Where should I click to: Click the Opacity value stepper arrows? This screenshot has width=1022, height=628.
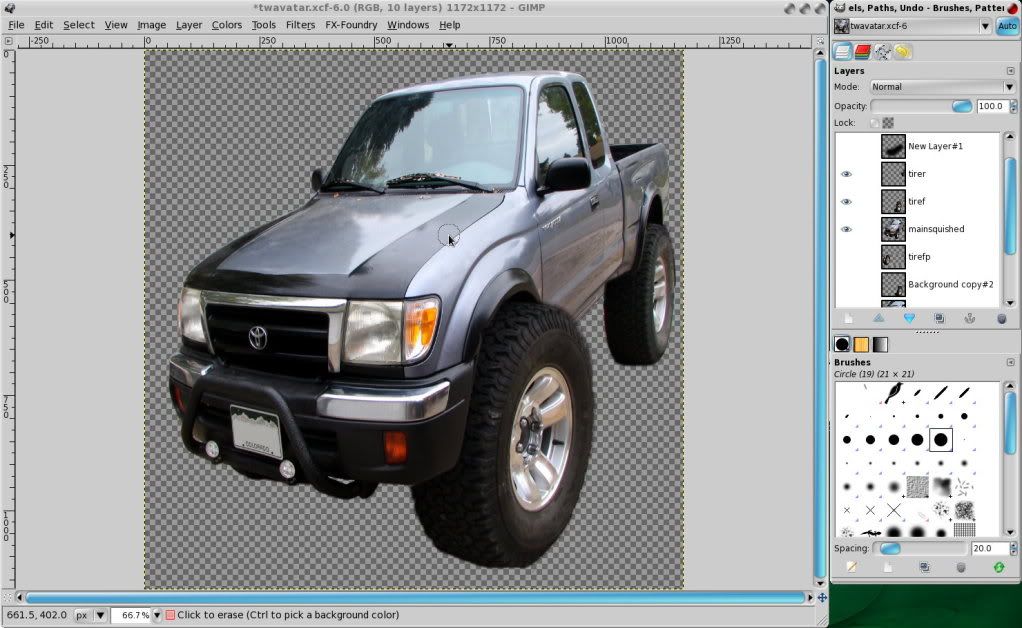[1013, 106]
